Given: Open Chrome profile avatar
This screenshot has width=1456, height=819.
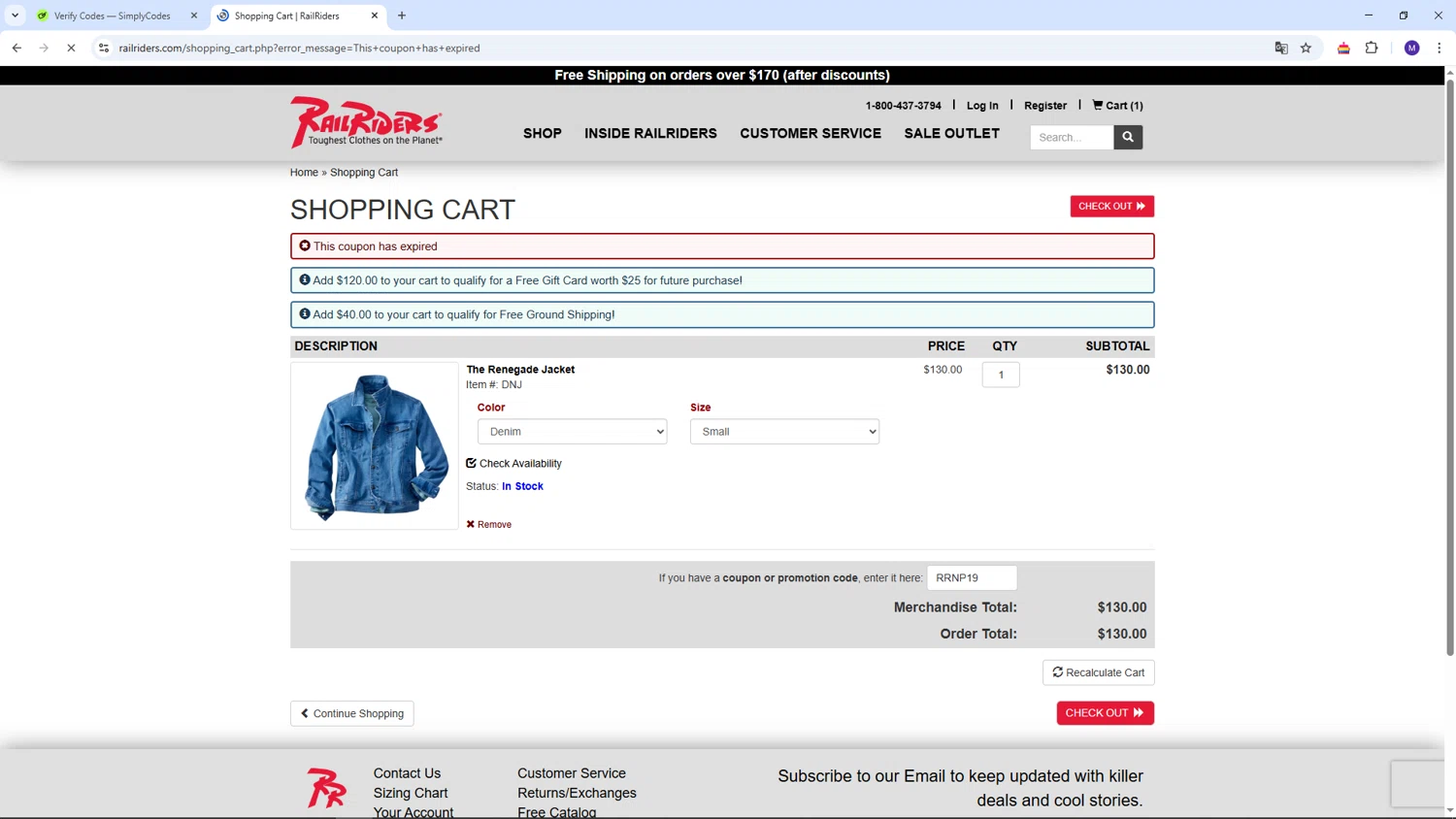Looking at the screenshot, I should point(1412,48).
